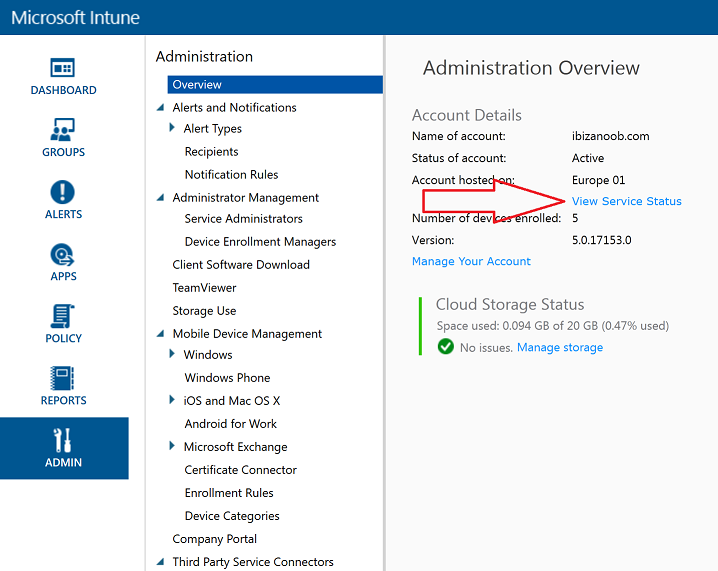Open Client Software Download
The image size is (718, 571).
click(x=241, y=265)
